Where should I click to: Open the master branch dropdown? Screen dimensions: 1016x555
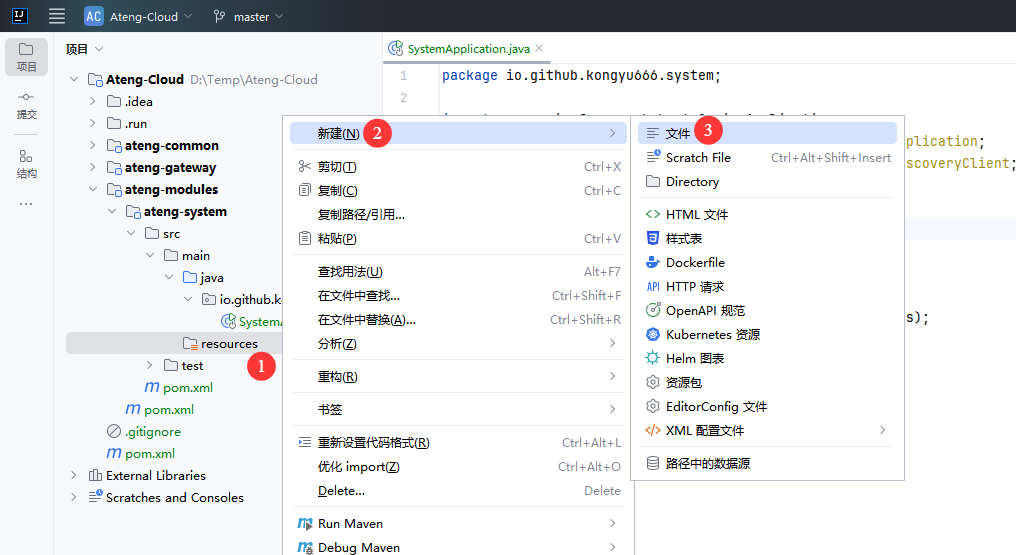(x=249, y=16)
